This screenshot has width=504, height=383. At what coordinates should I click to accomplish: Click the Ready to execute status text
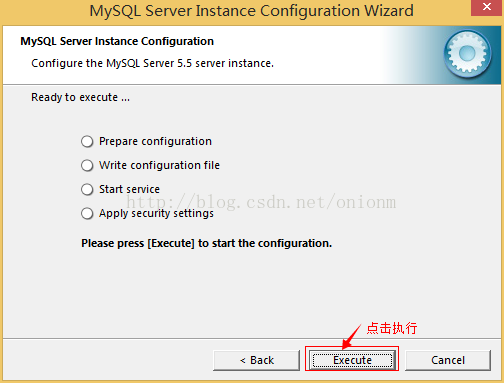(x=80, y=97)
